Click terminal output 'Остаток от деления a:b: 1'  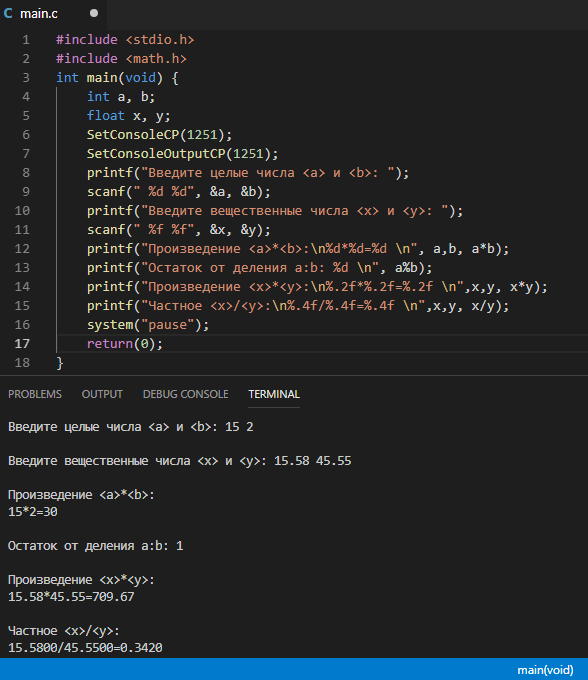coord(95,546)
